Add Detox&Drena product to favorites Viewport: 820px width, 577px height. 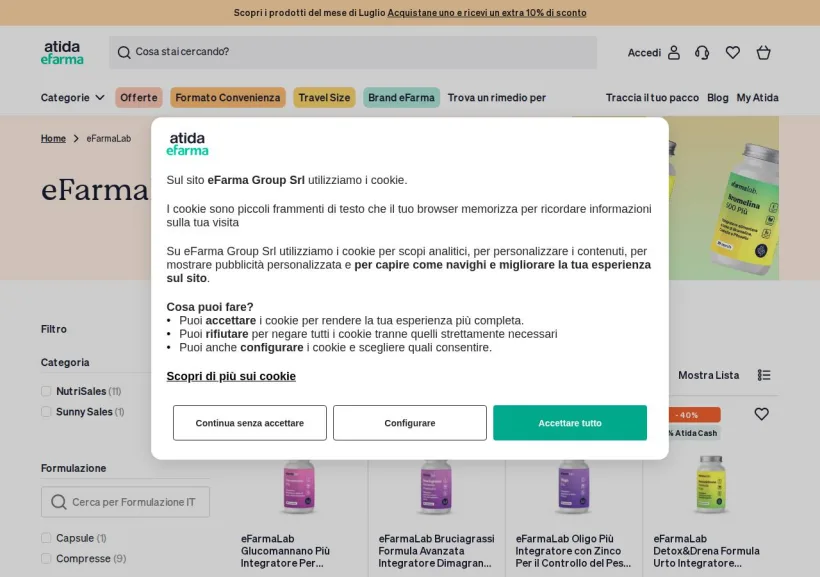point(761,414)
